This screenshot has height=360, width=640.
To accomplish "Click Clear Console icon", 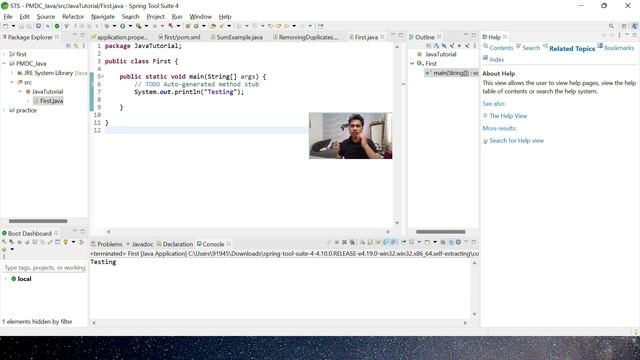I will pyautogui.click(x=362, y=242).
